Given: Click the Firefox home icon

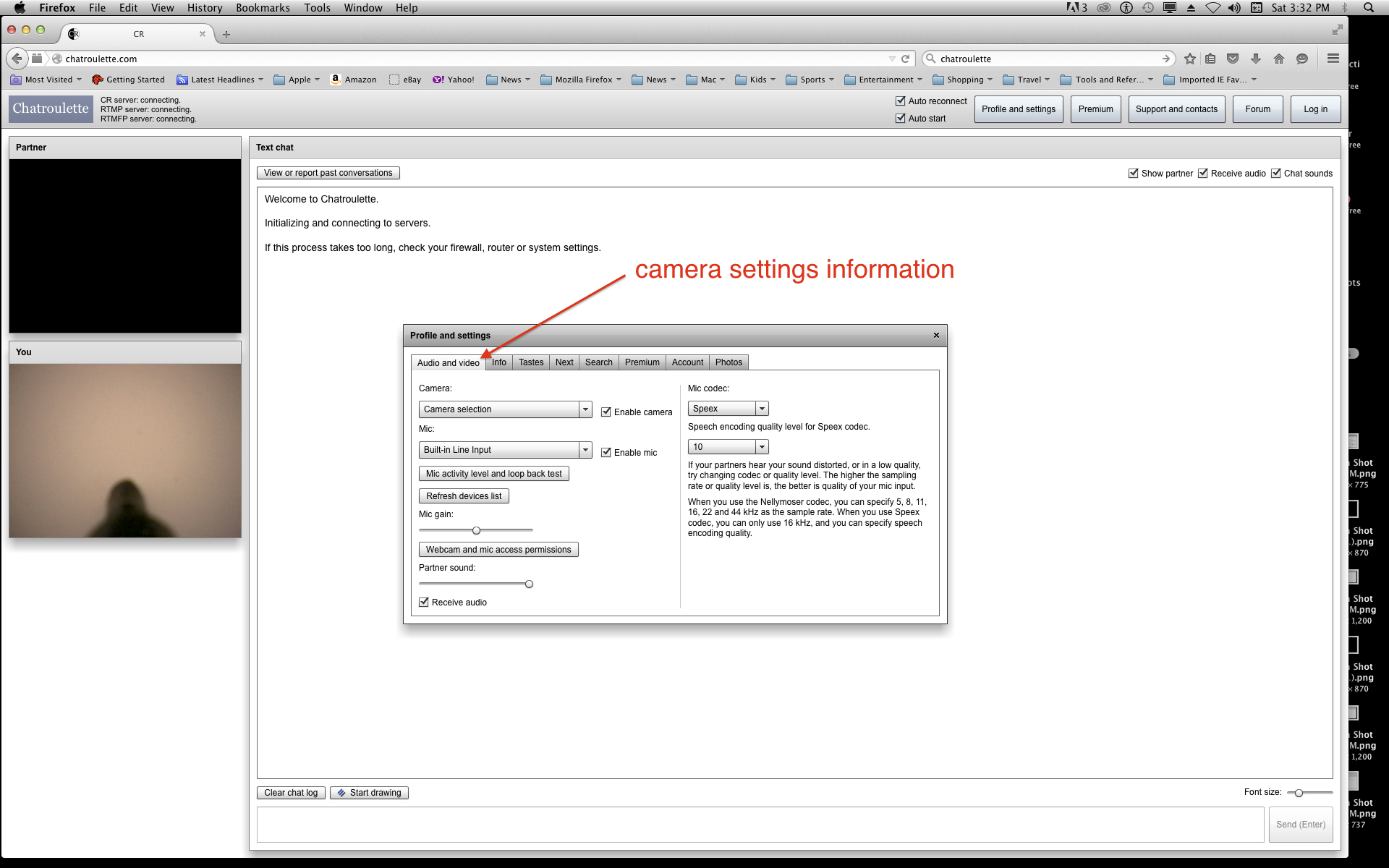Looking at the screenshot, I should pyautogui.click(x=1279, y=59).
